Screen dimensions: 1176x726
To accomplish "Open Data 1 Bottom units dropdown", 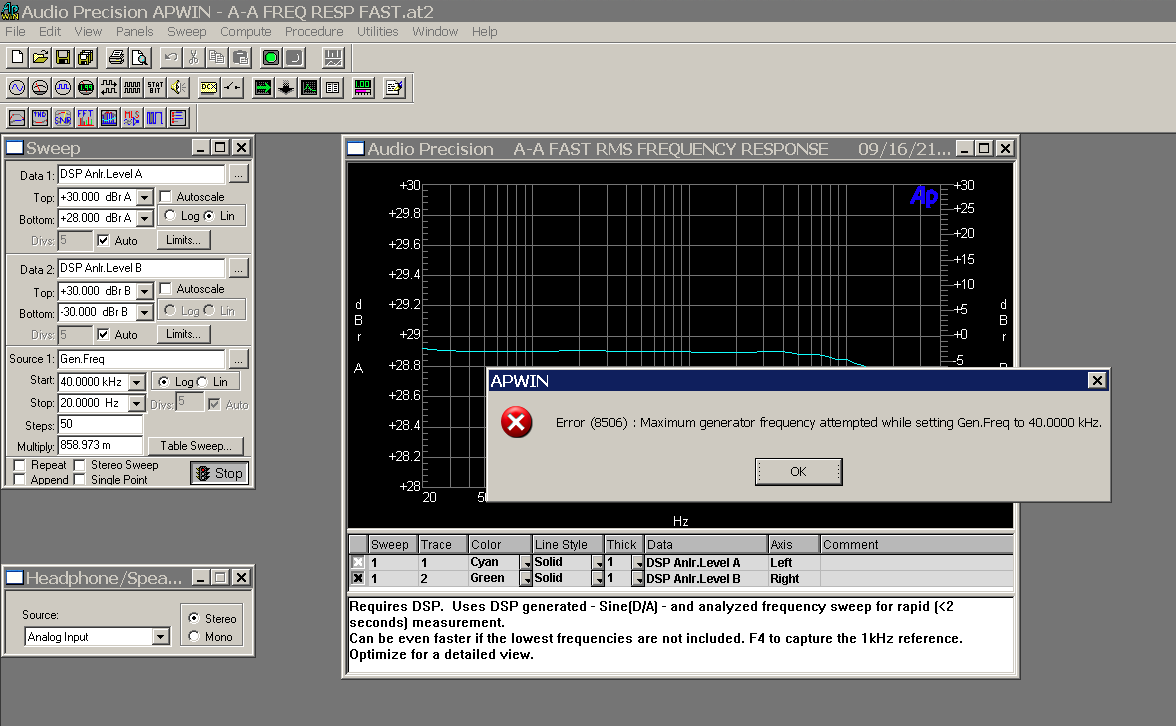I will pos(145,218).
